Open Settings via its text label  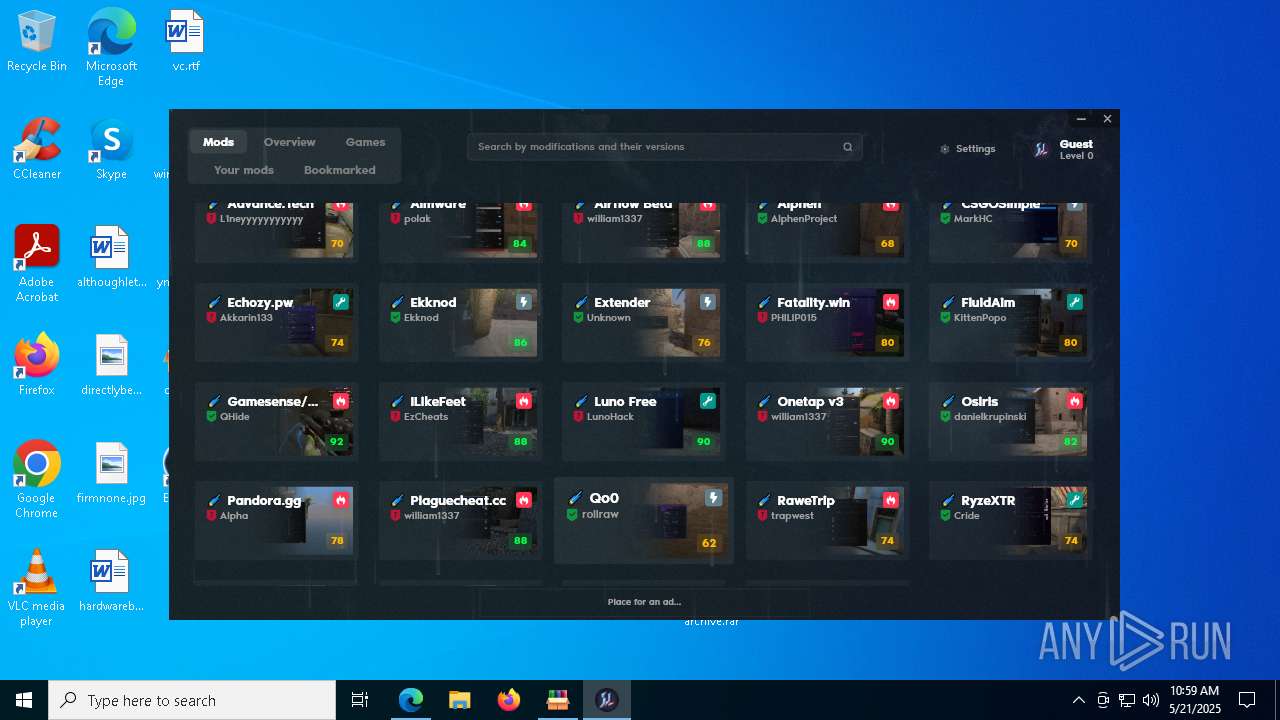coord(975,149)
